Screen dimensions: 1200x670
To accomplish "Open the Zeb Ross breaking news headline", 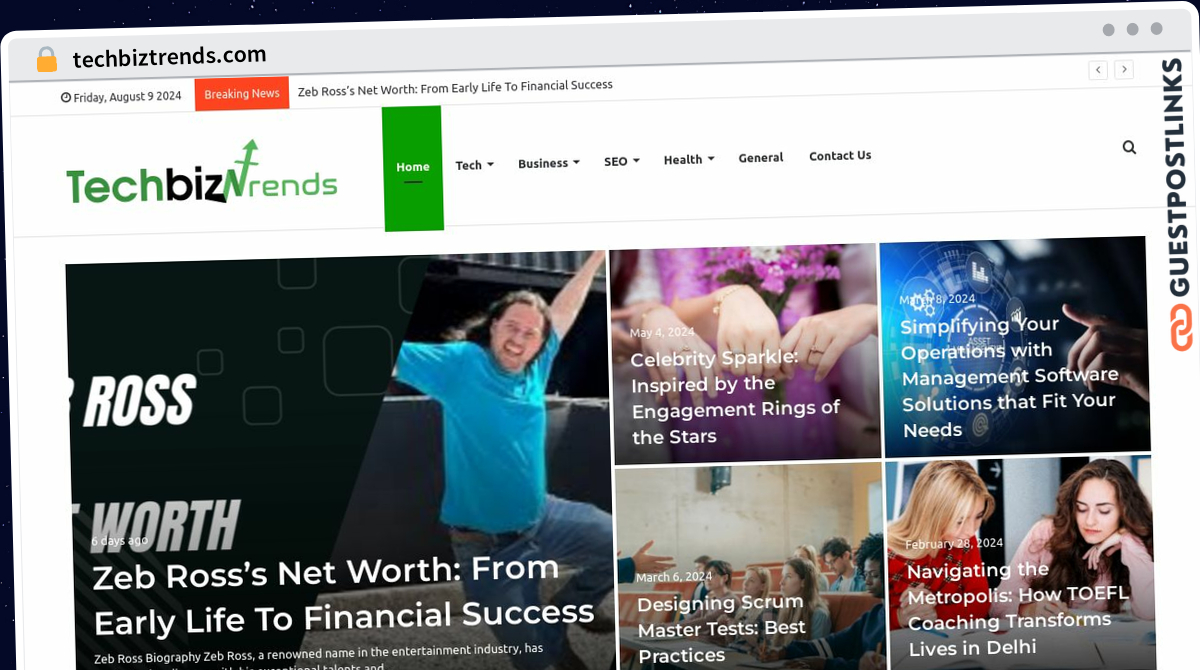I will (x=455, y=88).
